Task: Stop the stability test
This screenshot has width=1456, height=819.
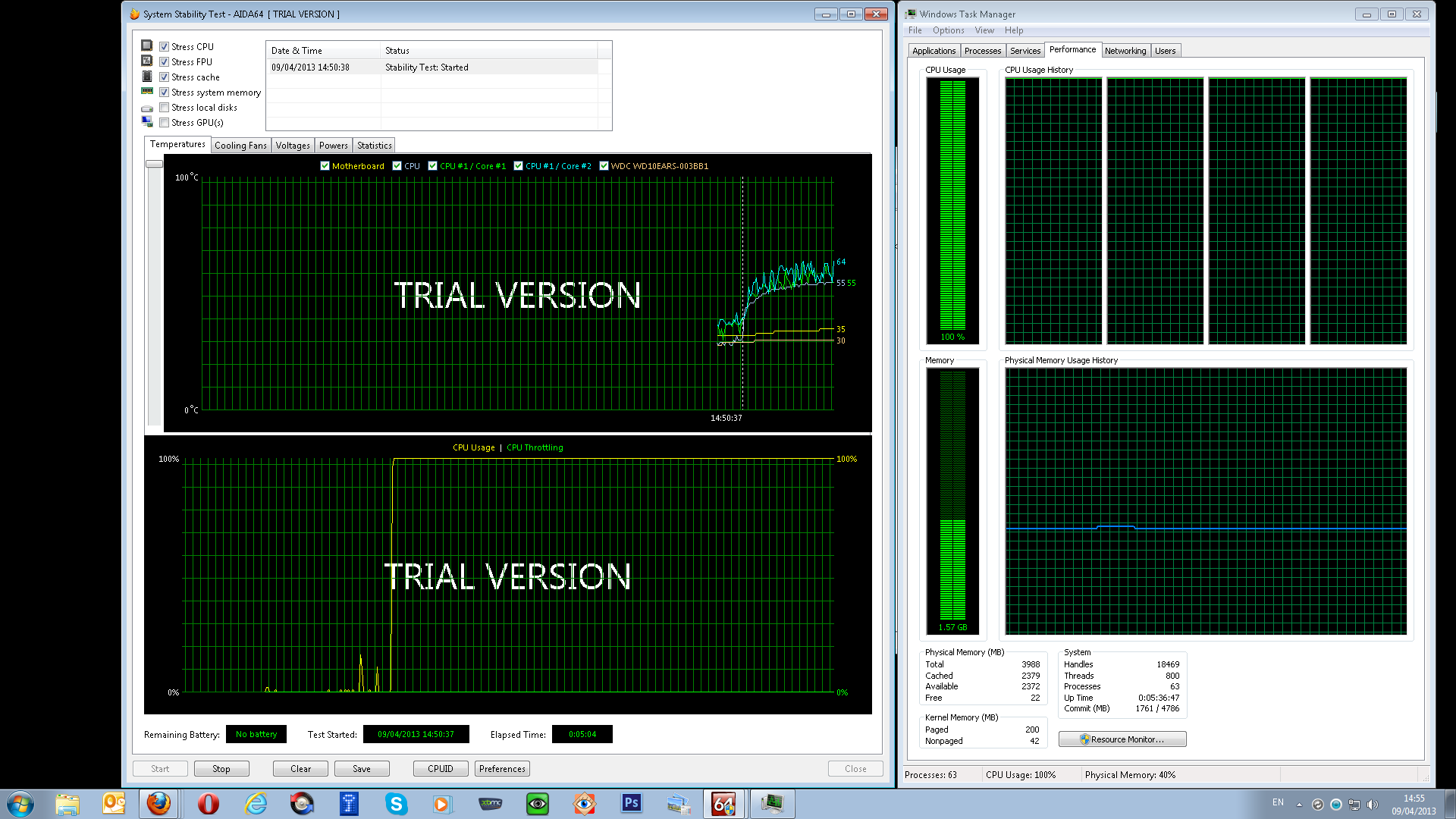Action: click(x=221, y=769)
